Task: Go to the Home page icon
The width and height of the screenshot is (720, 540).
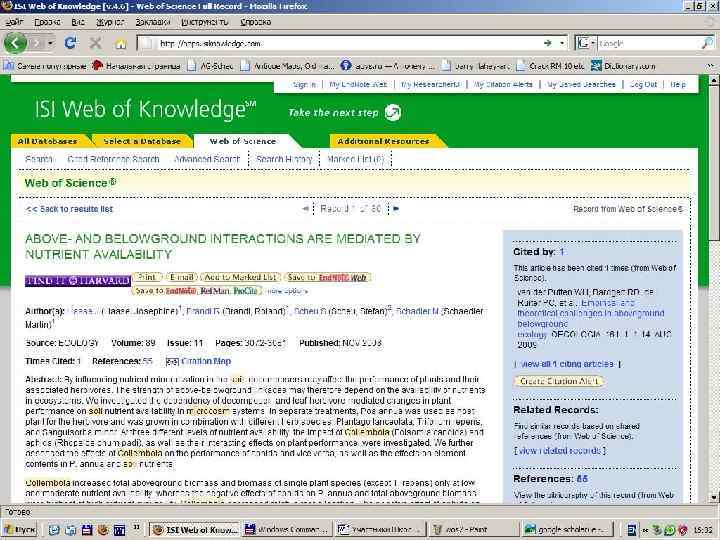Action: point(121,44)
